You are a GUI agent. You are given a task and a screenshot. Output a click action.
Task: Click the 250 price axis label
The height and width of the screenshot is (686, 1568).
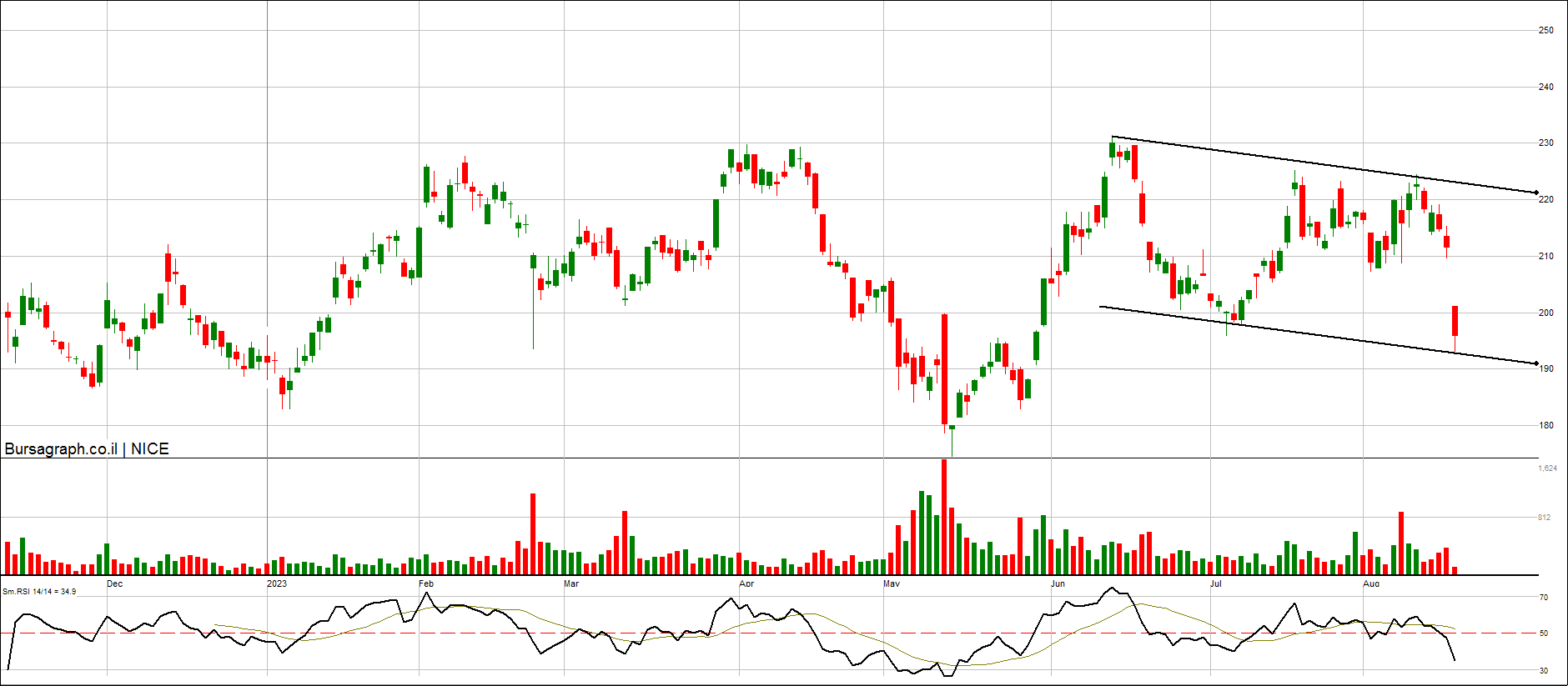click(1545, 31)
